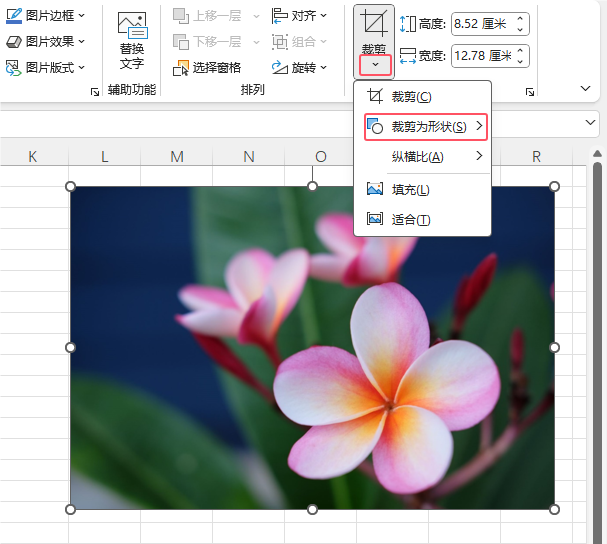Select column K header
This screenshot has width=607, height=544.
click(x=33, y=157)
